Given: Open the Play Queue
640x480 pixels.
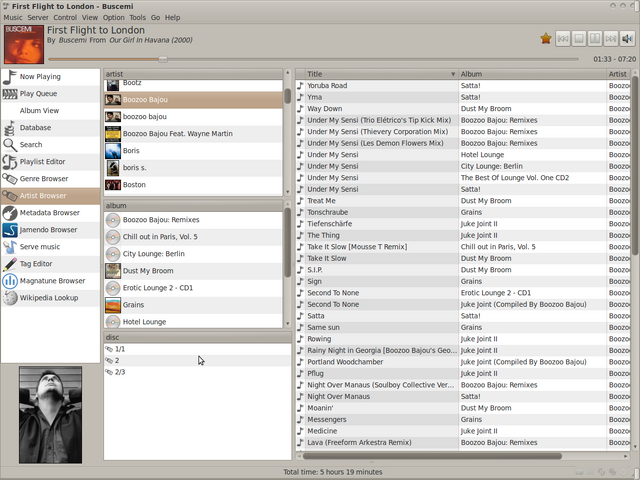Looking at the screenshot, I should [51, 94].
